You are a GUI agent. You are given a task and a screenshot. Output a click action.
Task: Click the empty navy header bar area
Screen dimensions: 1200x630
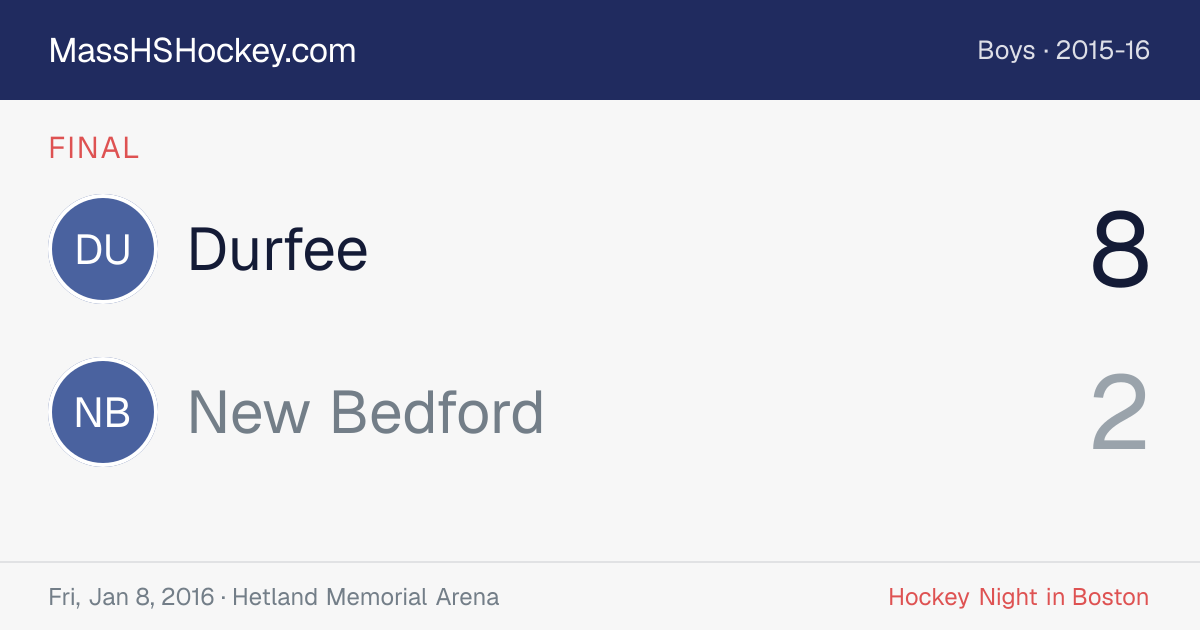[660, 50]
